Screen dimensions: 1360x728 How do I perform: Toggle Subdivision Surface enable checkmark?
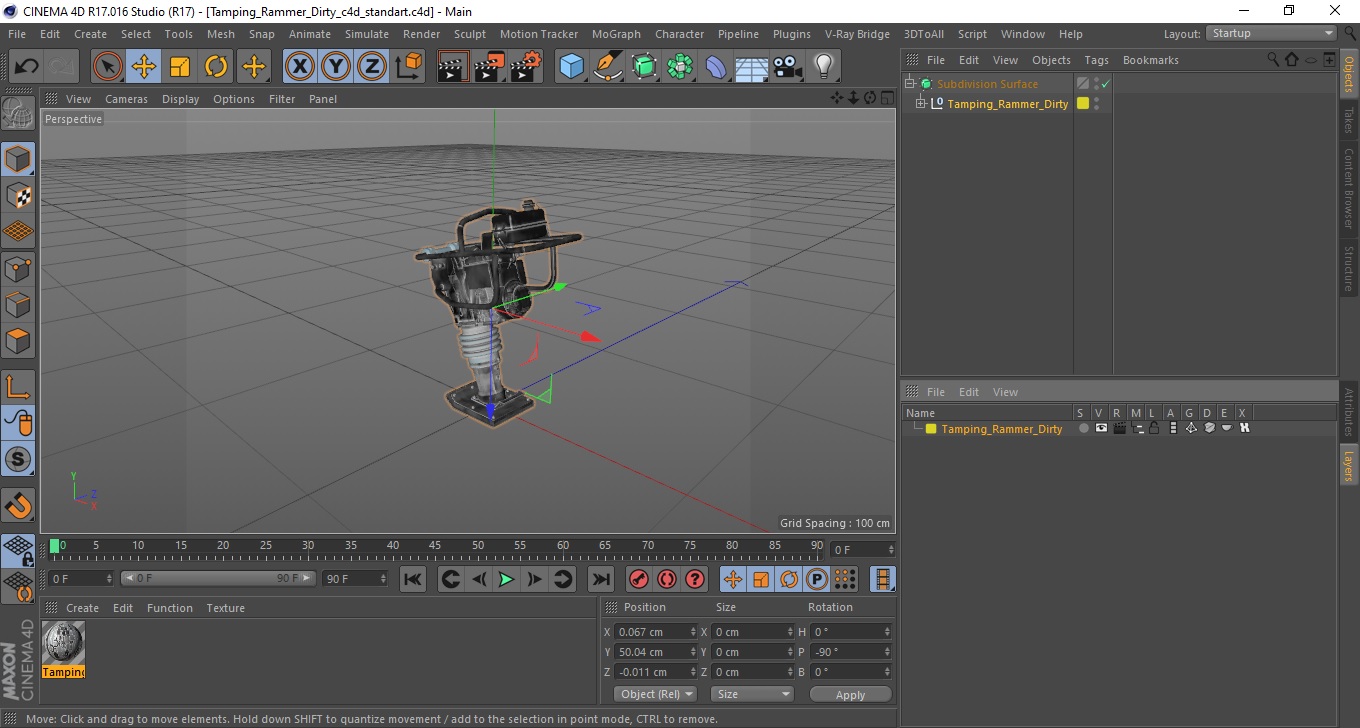tap(1105, 84)
